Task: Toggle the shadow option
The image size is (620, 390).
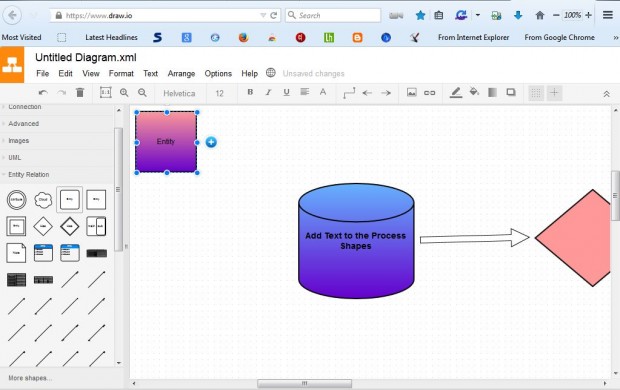Action: pyautogui.click(x=511, y=92)
